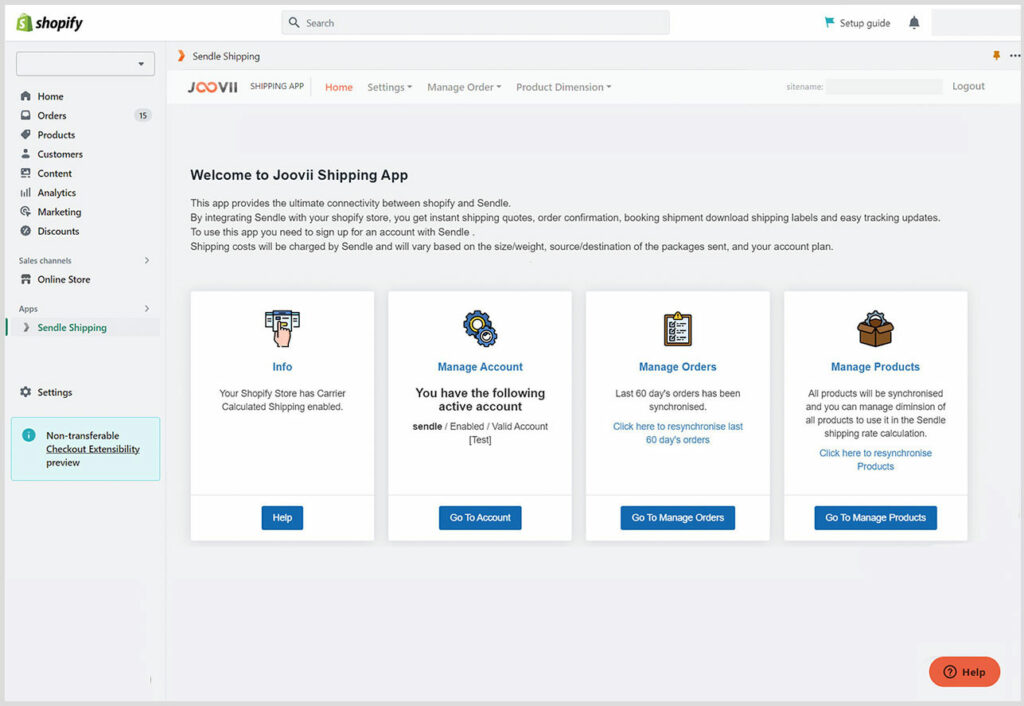Image resolution: width=1024 pixels, height=706 pixels.
Task: Click the blue Help button on Info card
Action: coord(282,517)
